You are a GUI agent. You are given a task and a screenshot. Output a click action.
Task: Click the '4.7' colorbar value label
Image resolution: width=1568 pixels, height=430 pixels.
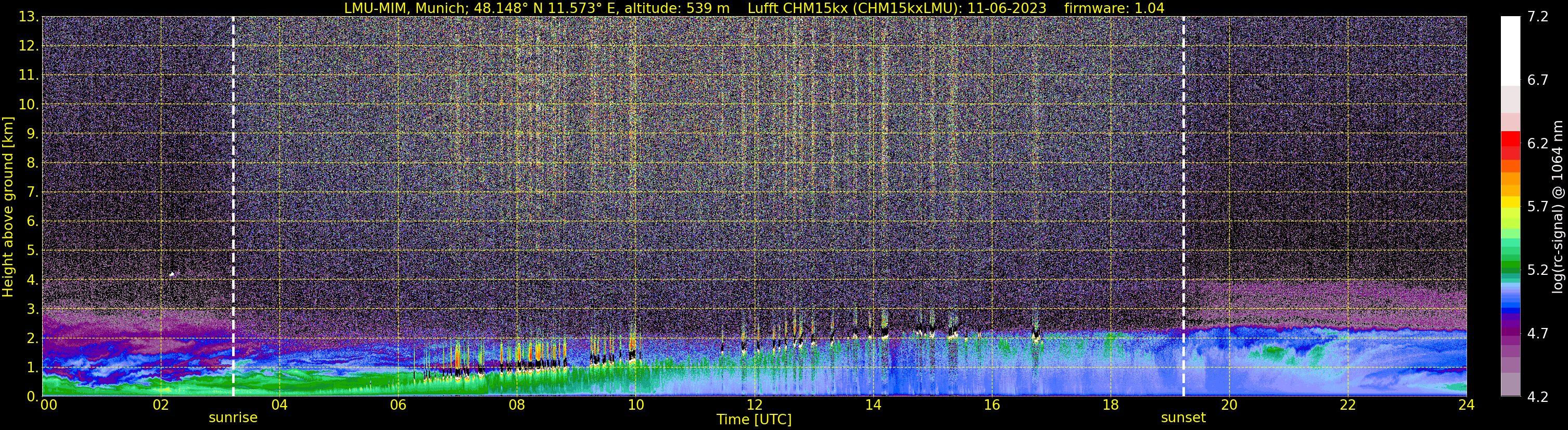pos(1538,333)
